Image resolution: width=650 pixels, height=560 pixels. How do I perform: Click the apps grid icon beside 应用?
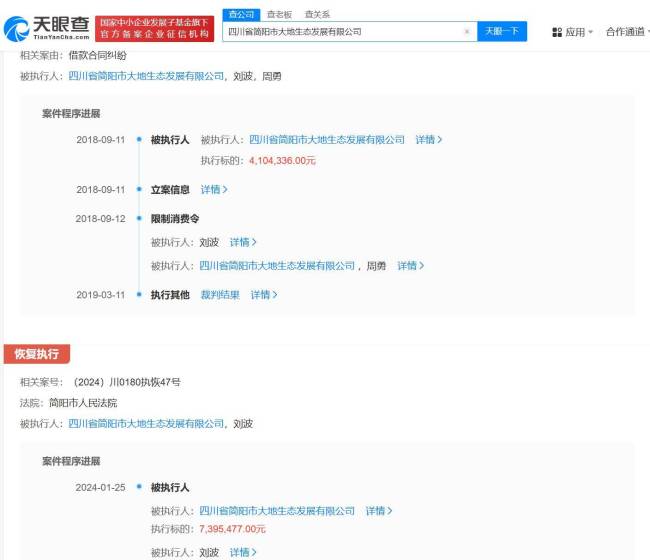coord(557,32)
